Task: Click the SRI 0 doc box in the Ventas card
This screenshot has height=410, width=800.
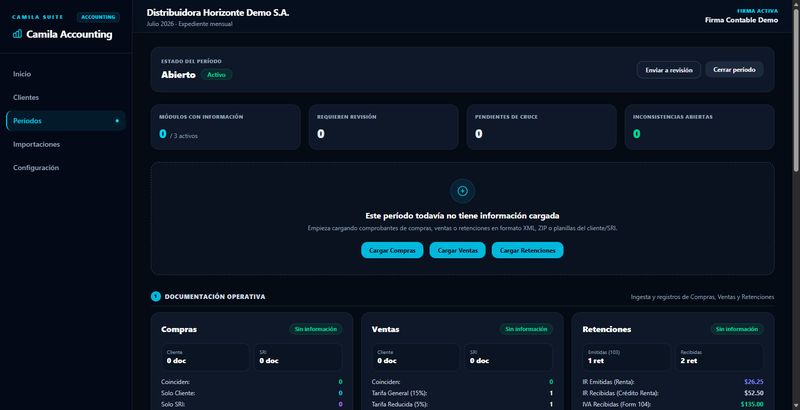Action: click(x=508, y=357)
